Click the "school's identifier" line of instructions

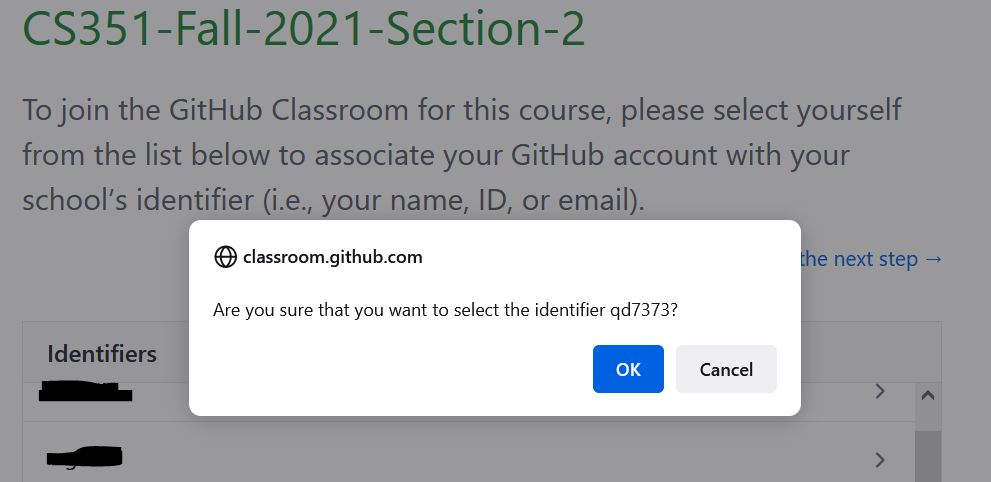[x=332, y=200]
